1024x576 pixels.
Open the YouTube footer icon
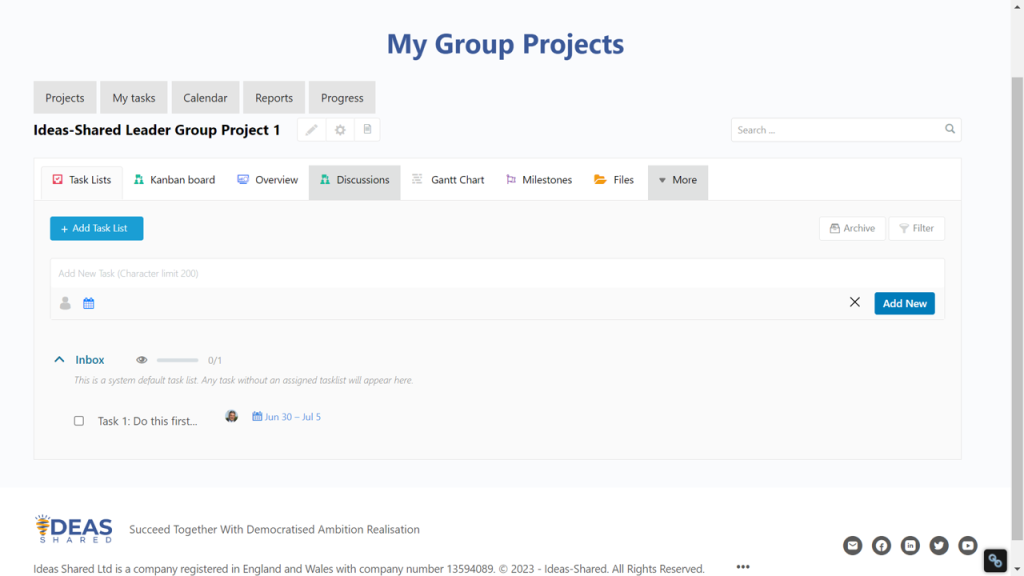(x=967, y=545)
